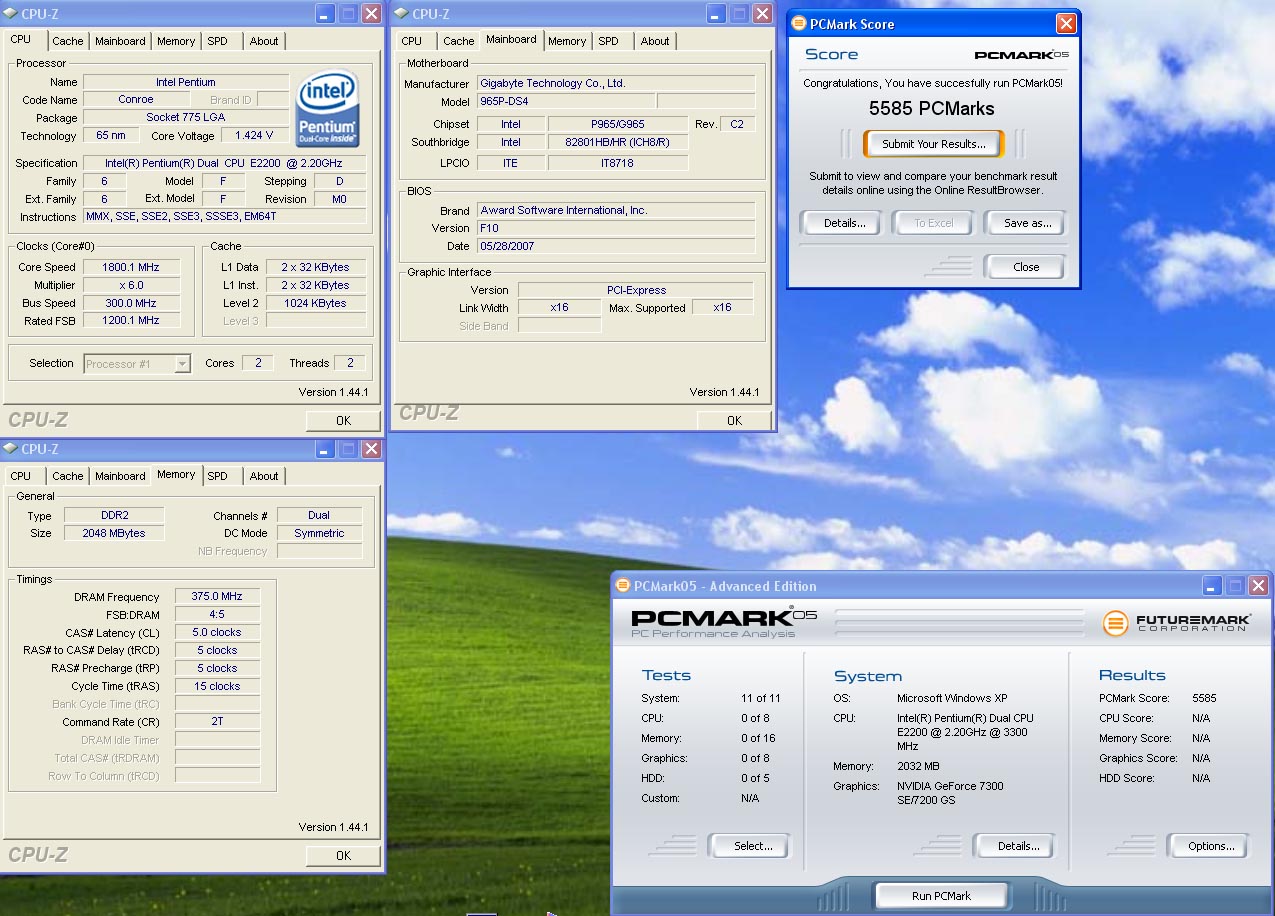Click the chipset value P965/G965
This screenshot has width=1275, height=916.
617,124
